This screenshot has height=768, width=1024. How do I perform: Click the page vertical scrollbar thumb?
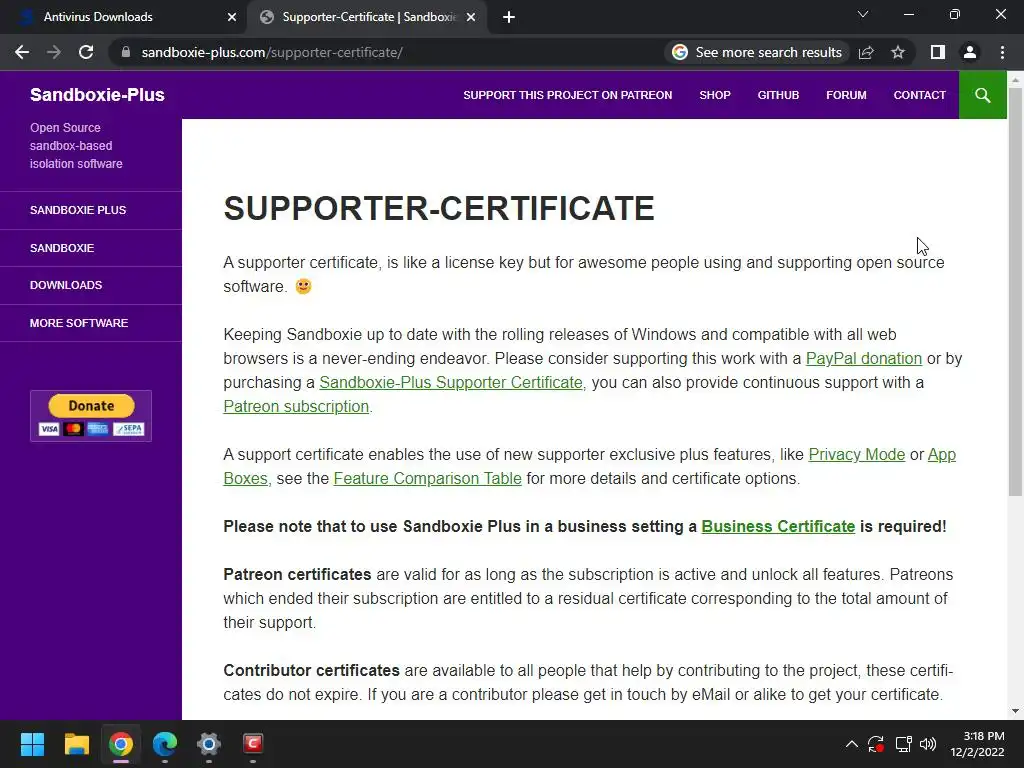1016,291
